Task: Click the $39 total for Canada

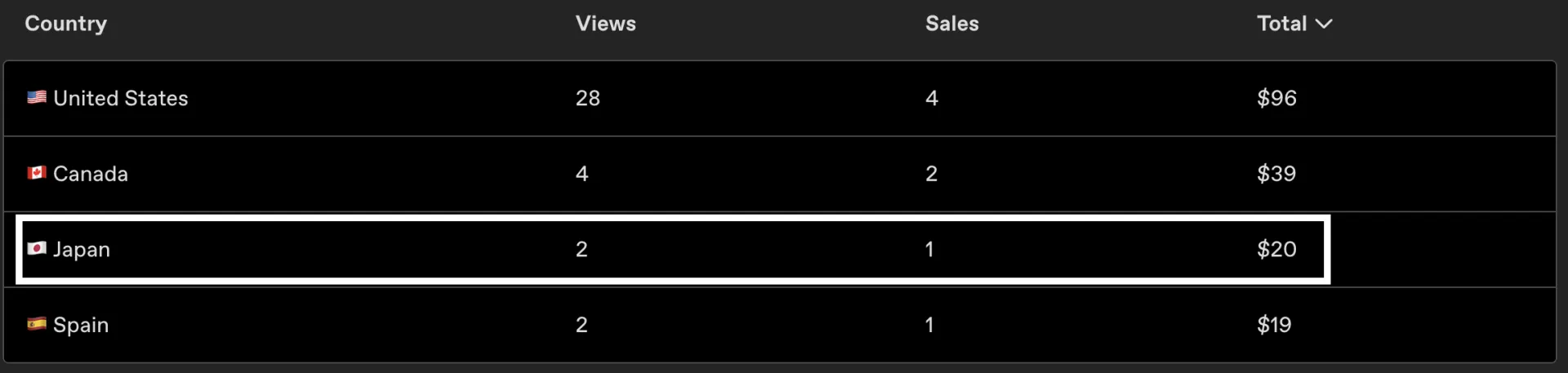Action: tap(1276, 174)
